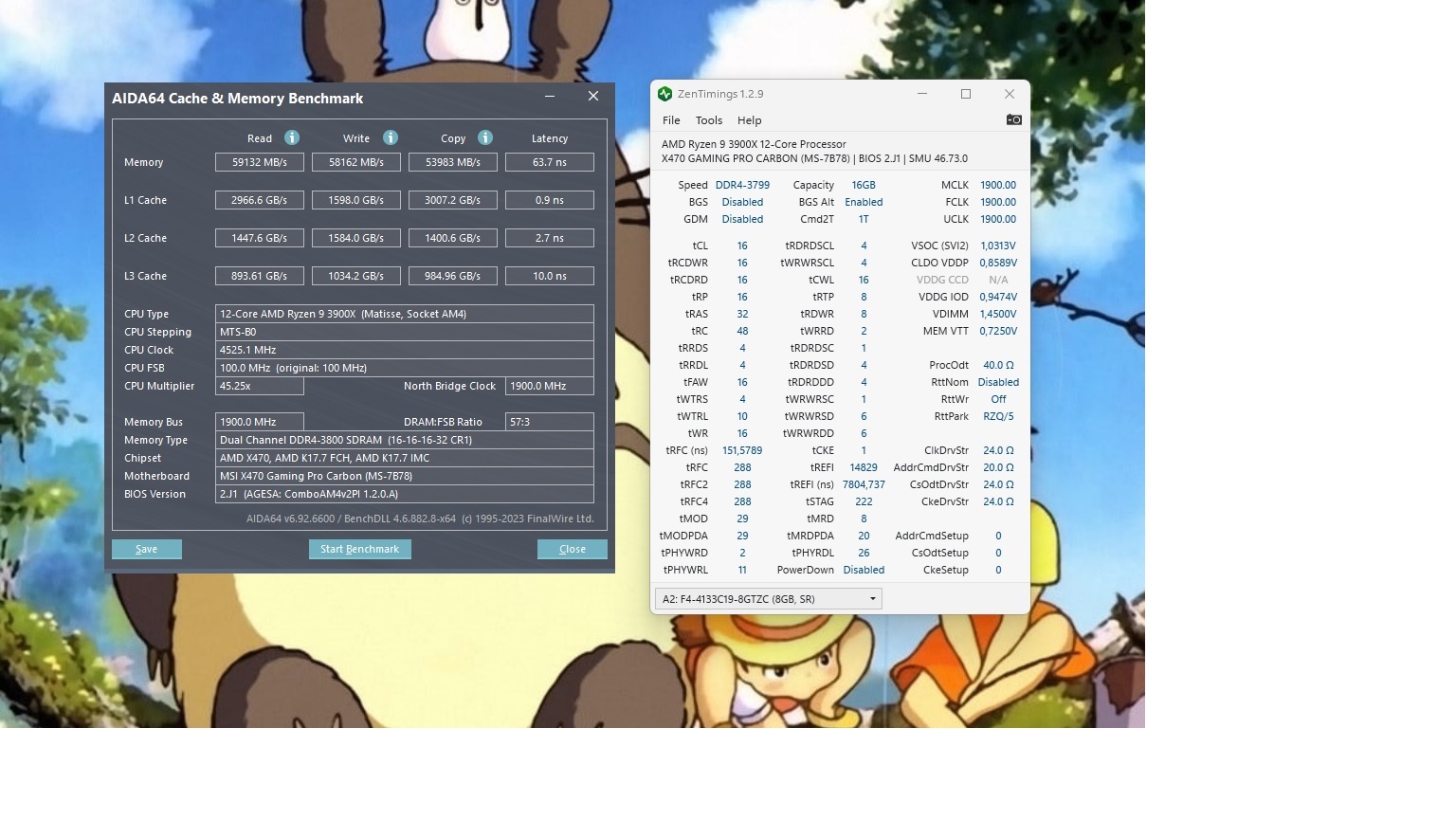Screen dimensions: 1456x819
Task: Select the Memory Latency value 63.7 ns
Action: [550, 162]
